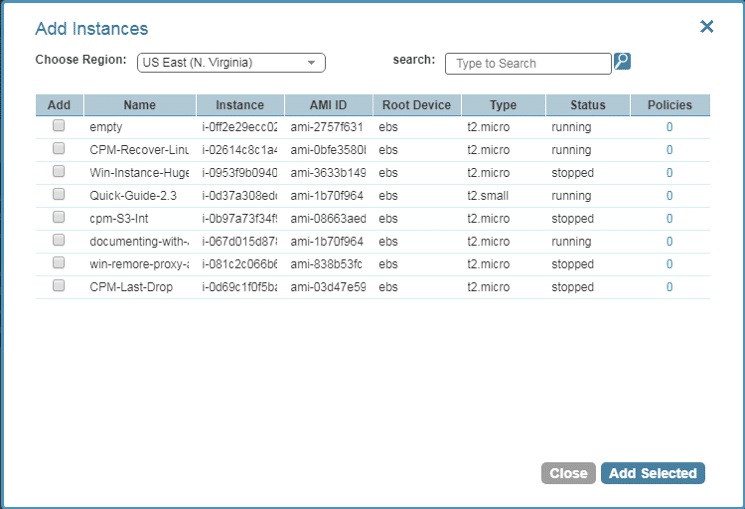Click the Close button
This screenshot has height=509, width=745.
coord(568,473)
